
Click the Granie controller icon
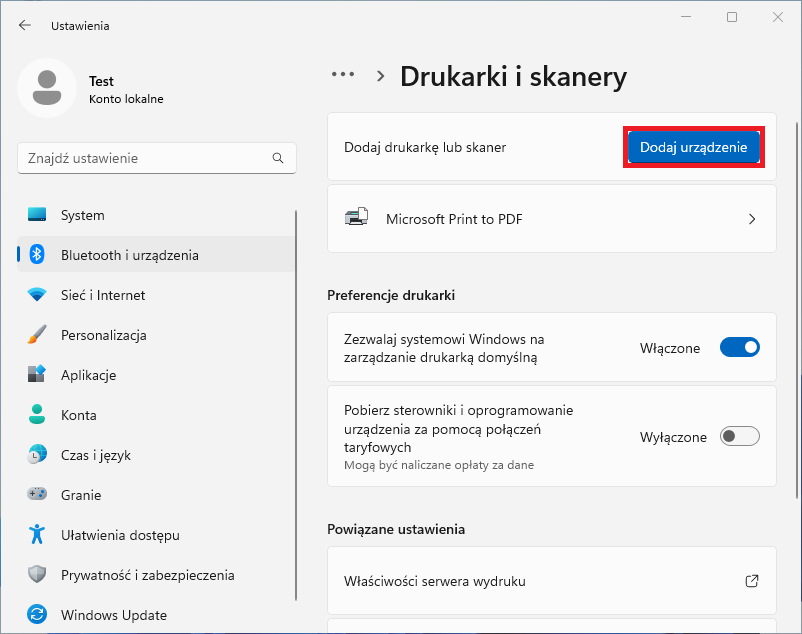[37, 494]
